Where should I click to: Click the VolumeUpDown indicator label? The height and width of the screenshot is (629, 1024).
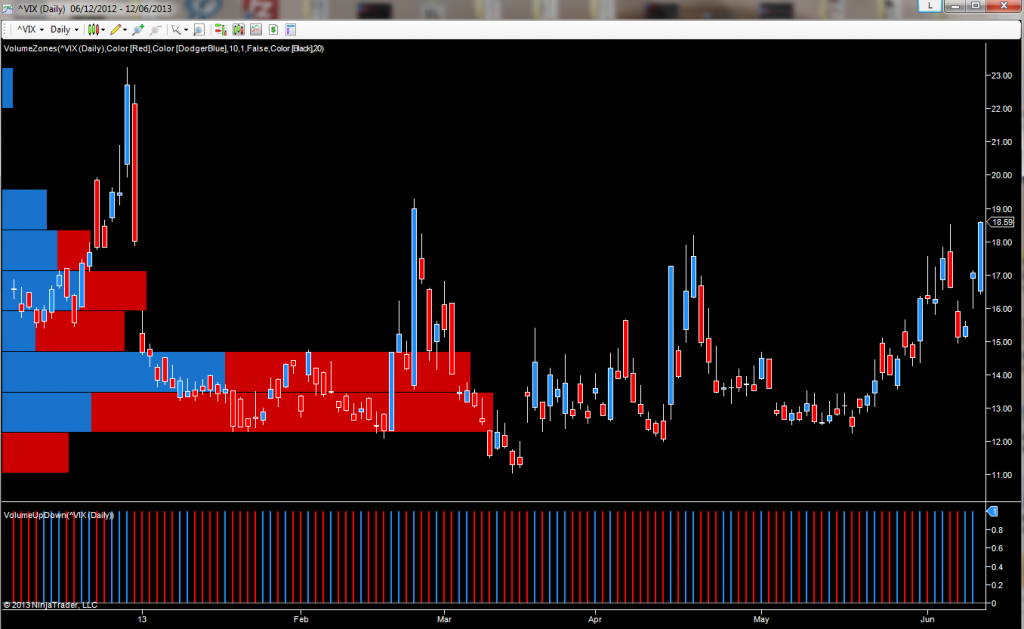click(x=60, y=512)
